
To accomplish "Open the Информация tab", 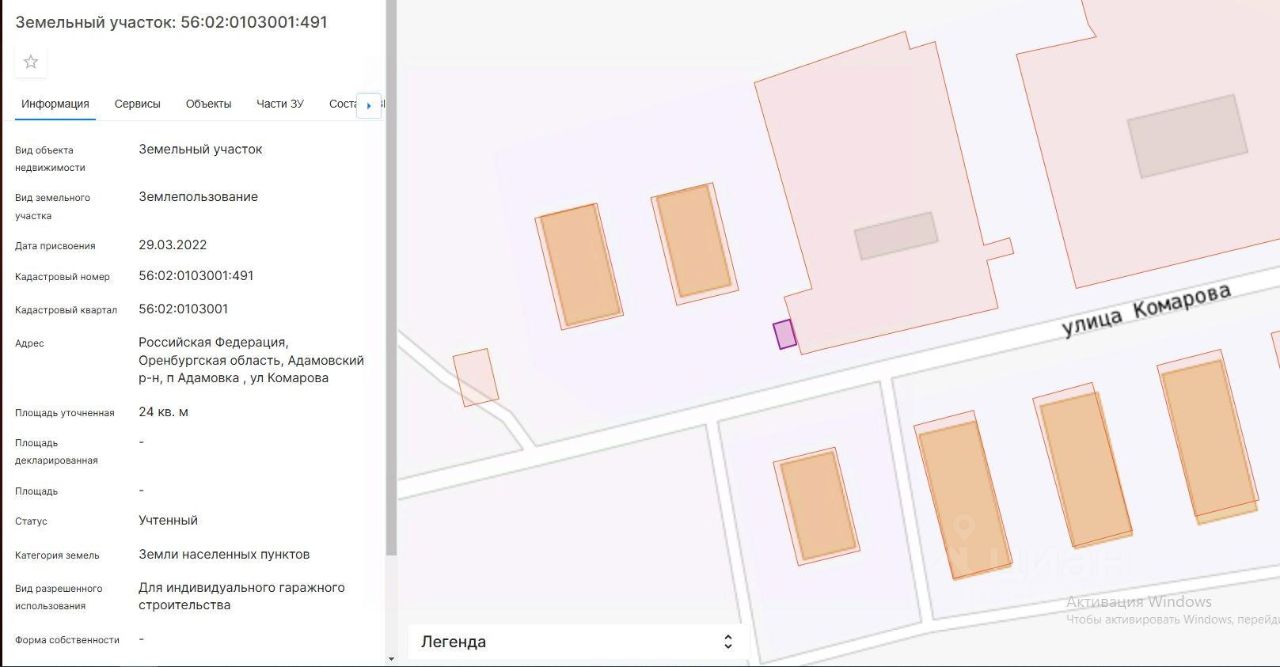I will (55, 104).
